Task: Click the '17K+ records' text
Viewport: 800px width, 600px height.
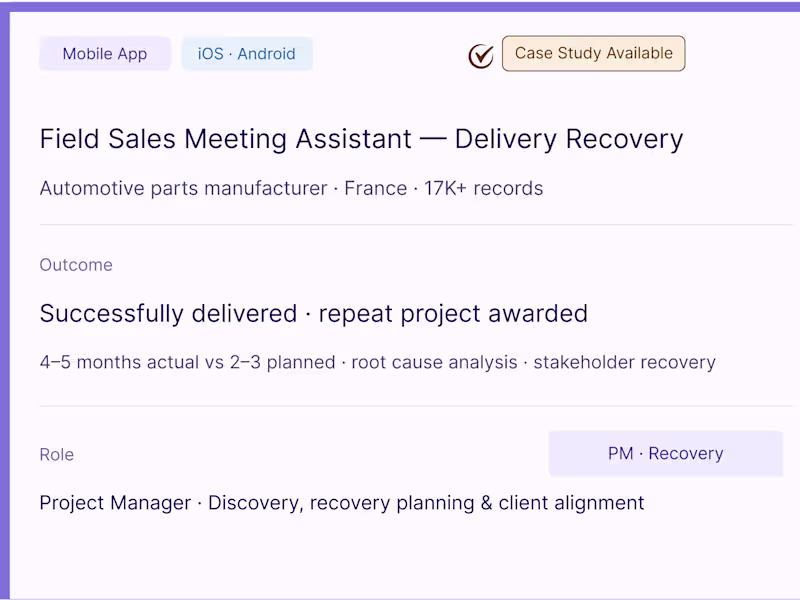Action: pos(484,188)
